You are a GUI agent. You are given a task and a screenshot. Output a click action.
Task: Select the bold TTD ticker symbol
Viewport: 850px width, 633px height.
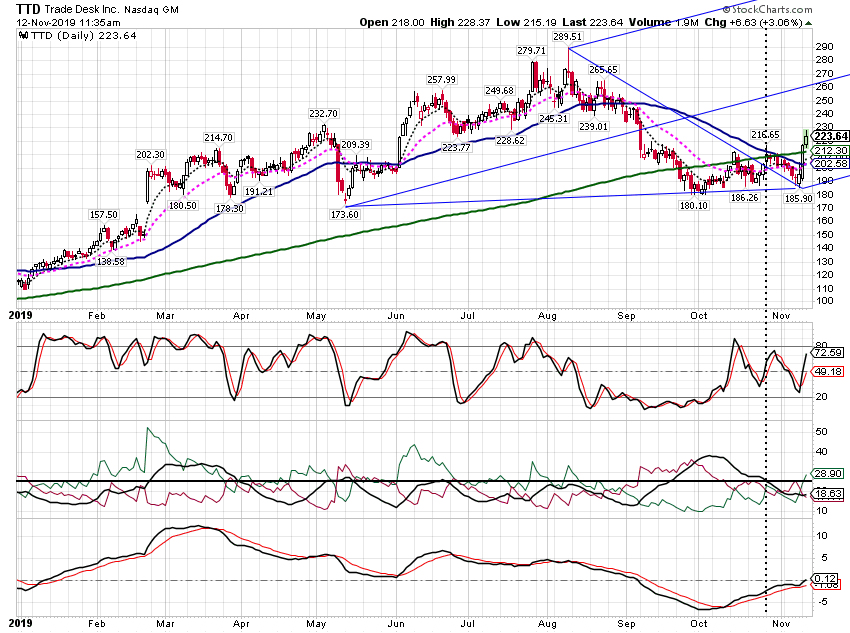coord(28,9)
